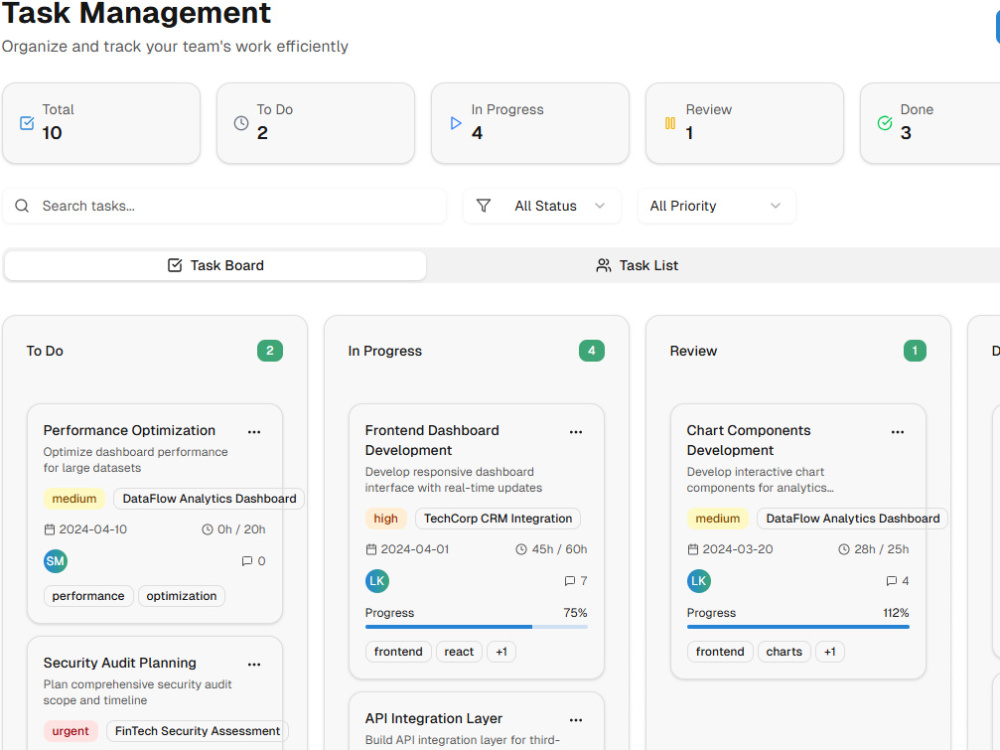The image size is (1000, 750).
Task: Open Frontend Dashboard Development more options menu
Action: [576, 432]
